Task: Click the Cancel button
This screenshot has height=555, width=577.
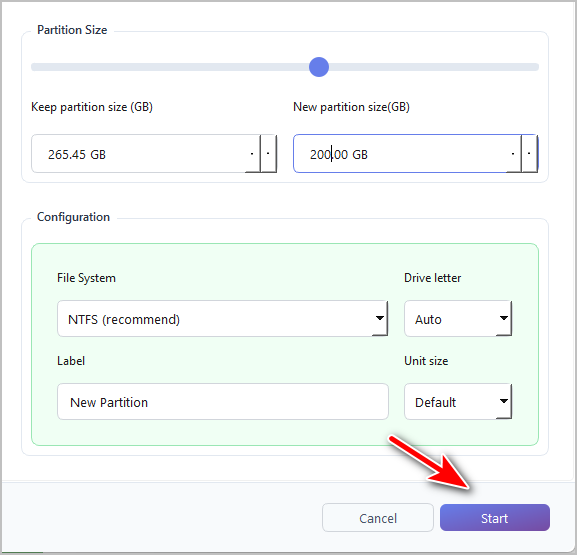Action: coord(378,518)
